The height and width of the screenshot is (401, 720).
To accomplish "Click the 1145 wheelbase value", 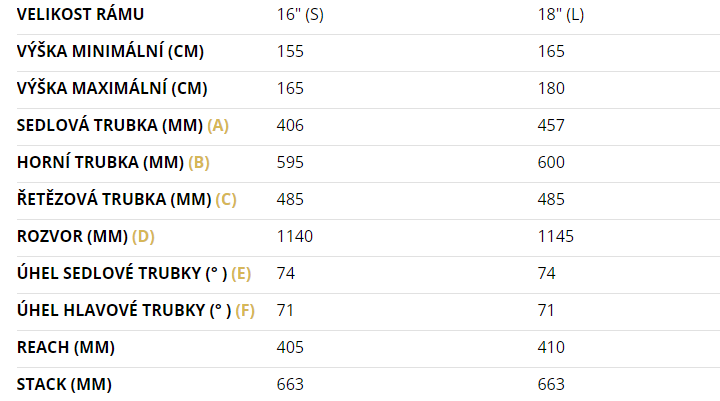I will point(556,237).
